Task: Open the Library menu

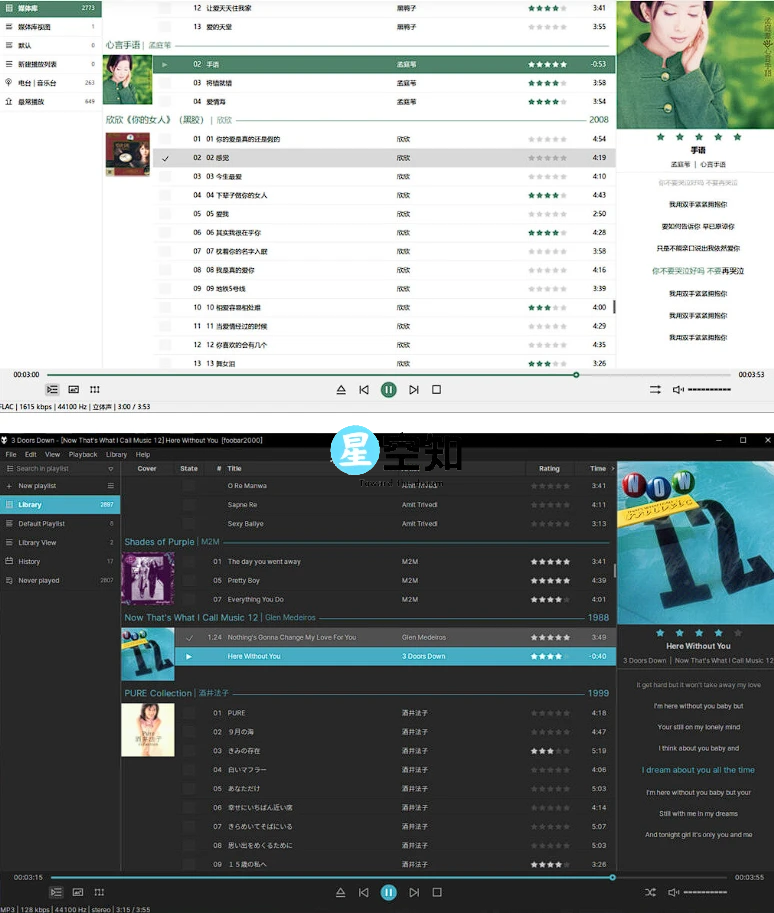Action: point(116,455)
